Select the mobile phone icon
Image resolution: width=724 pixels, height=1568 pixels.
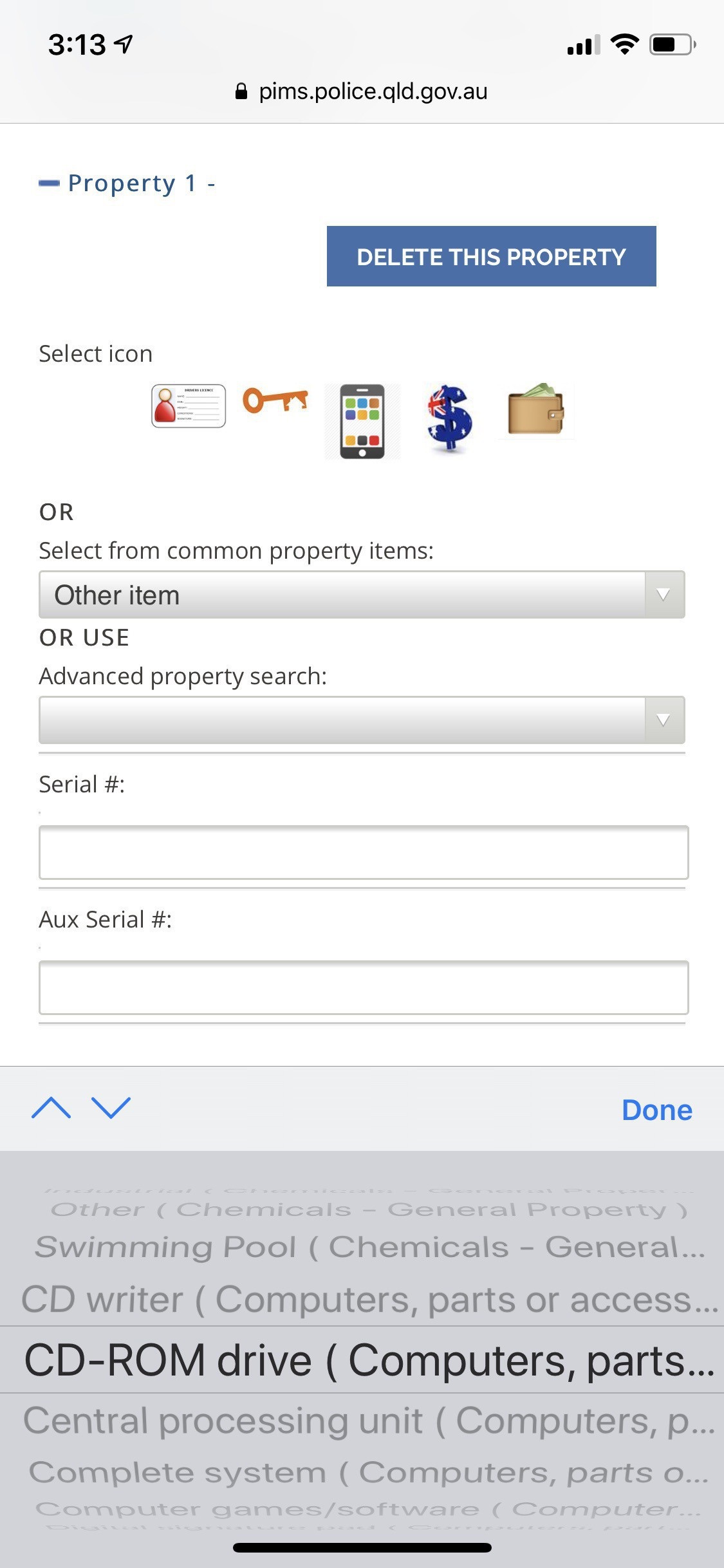click(362, 422)
